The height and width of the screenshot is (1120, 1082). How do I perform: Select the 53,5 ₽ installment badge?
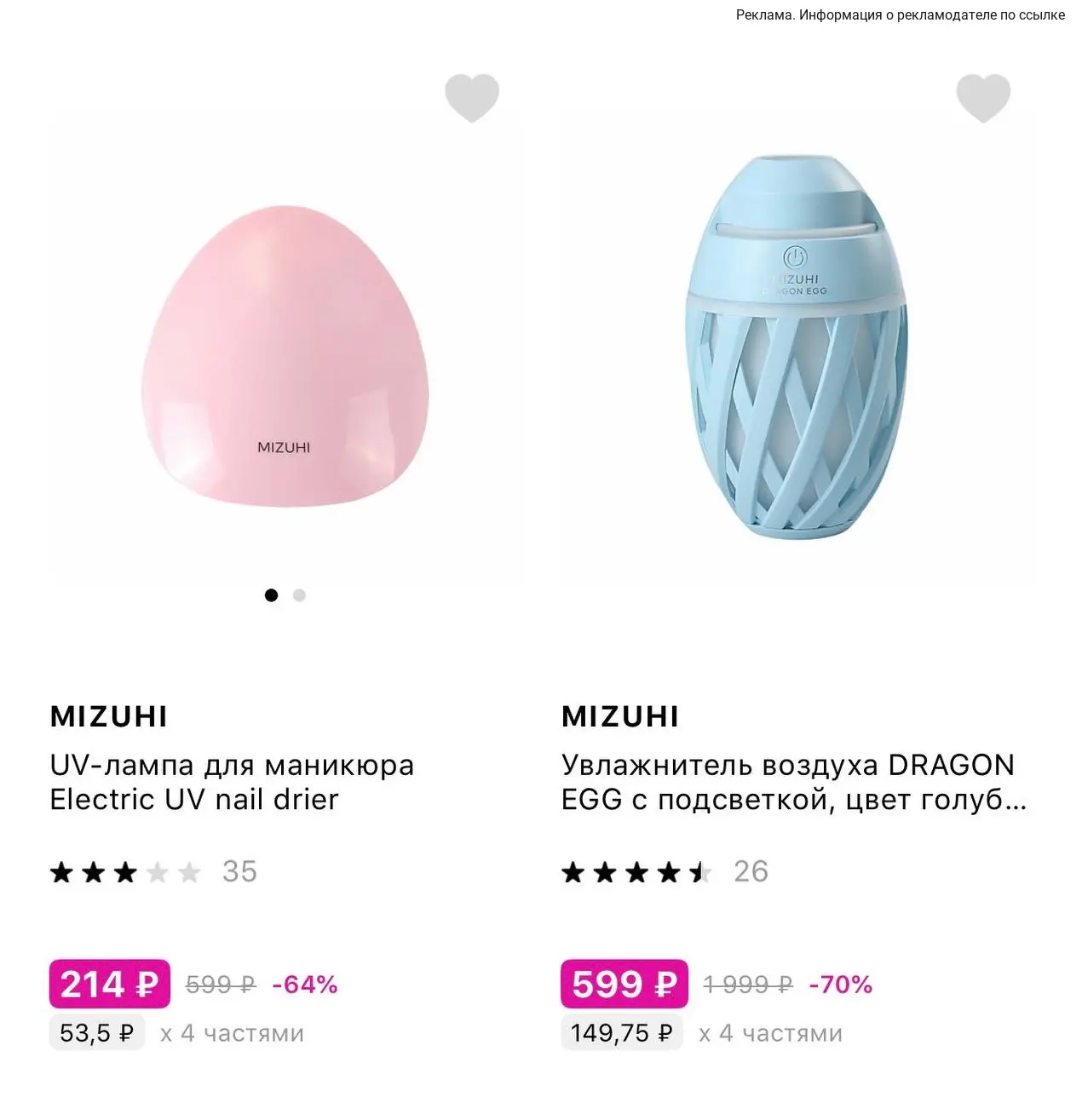(x=97, y=1032)
